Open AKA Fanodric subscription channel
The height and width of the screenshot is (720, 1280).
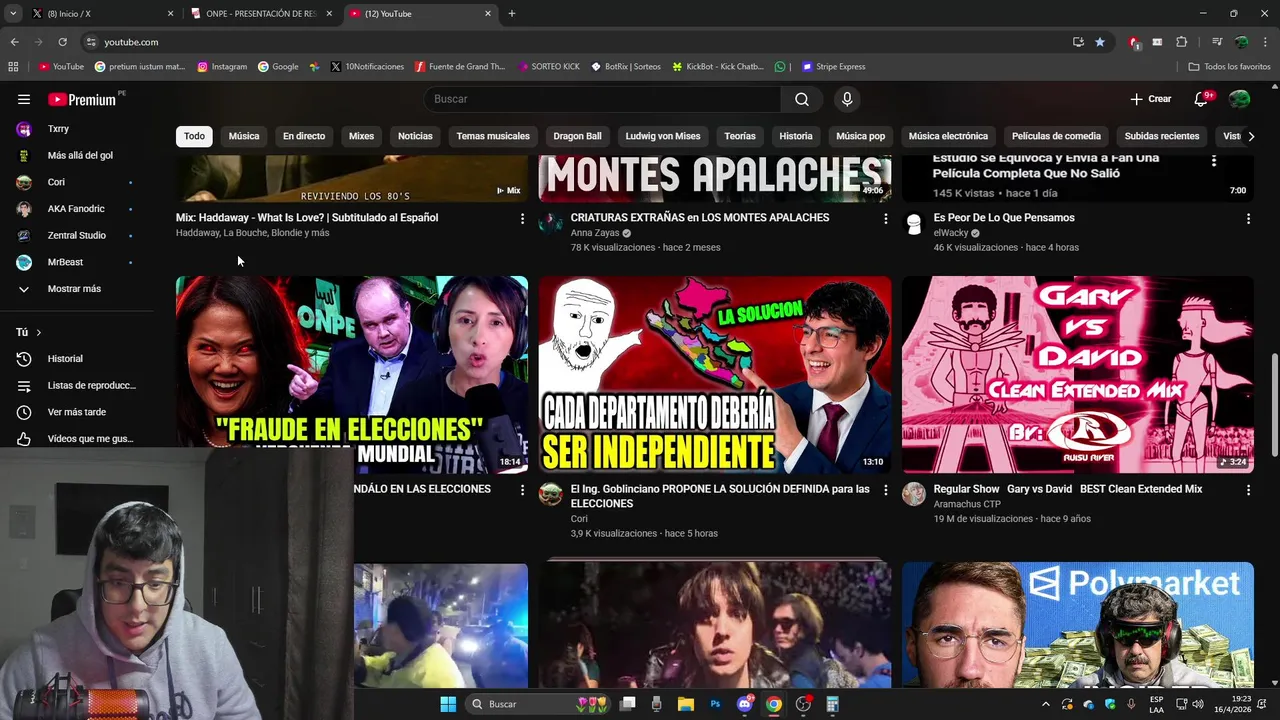click(76, 209)
